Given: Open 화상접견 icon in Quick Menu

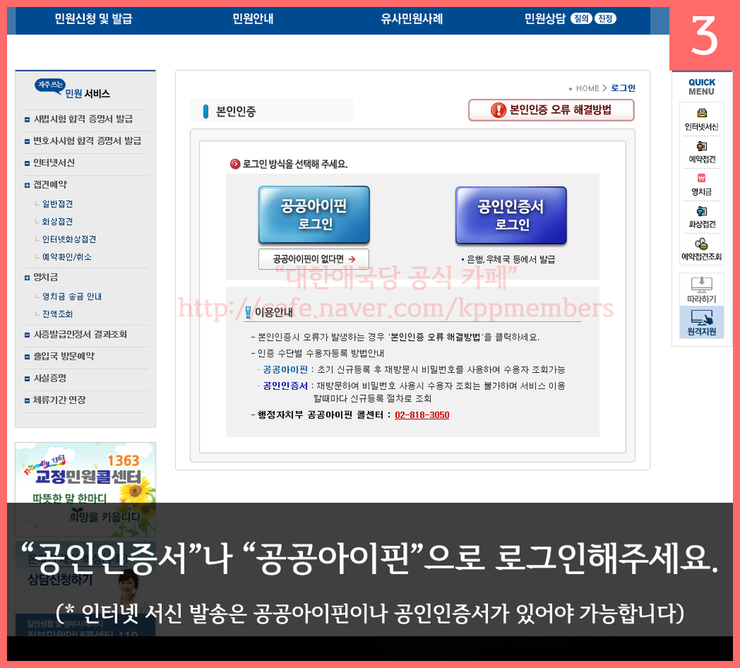Looking at the screenshot, I should point(701,216).
